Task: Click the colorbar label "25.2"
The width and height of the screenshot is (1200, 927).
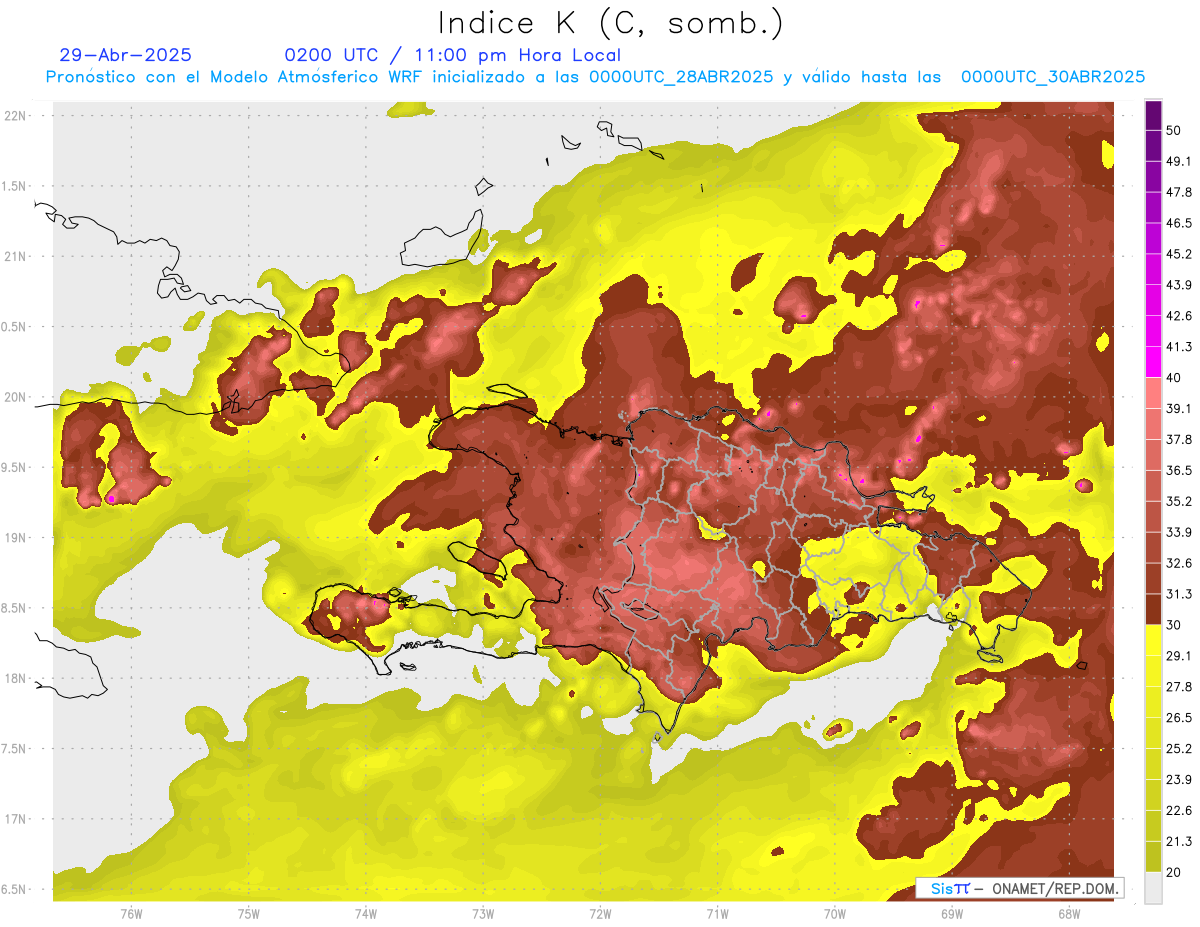Action: click(x=1179, y=749)
